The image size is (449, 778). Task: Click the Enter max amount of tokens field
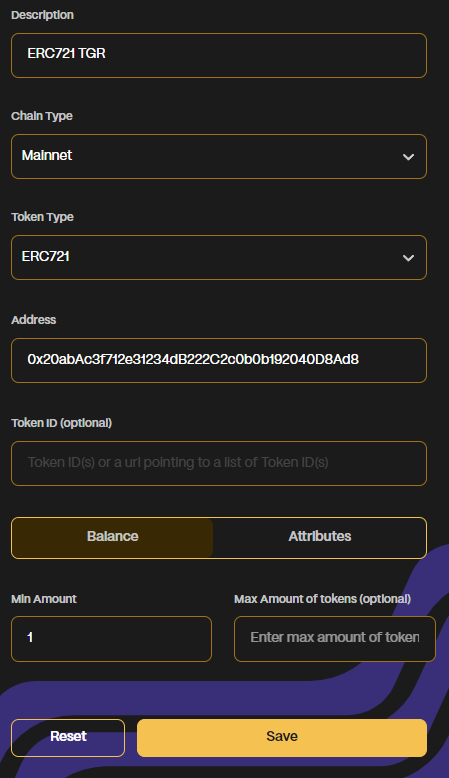(x=335, y=639)
